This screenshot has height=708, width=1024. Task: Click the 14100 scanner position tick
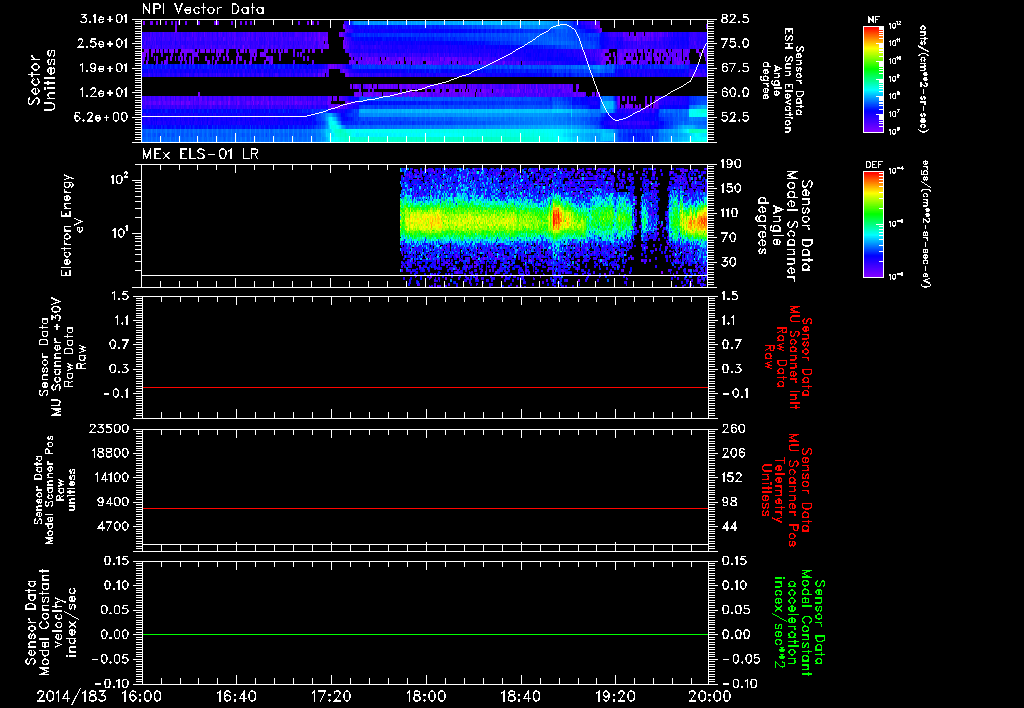click(x=110, y=477)
